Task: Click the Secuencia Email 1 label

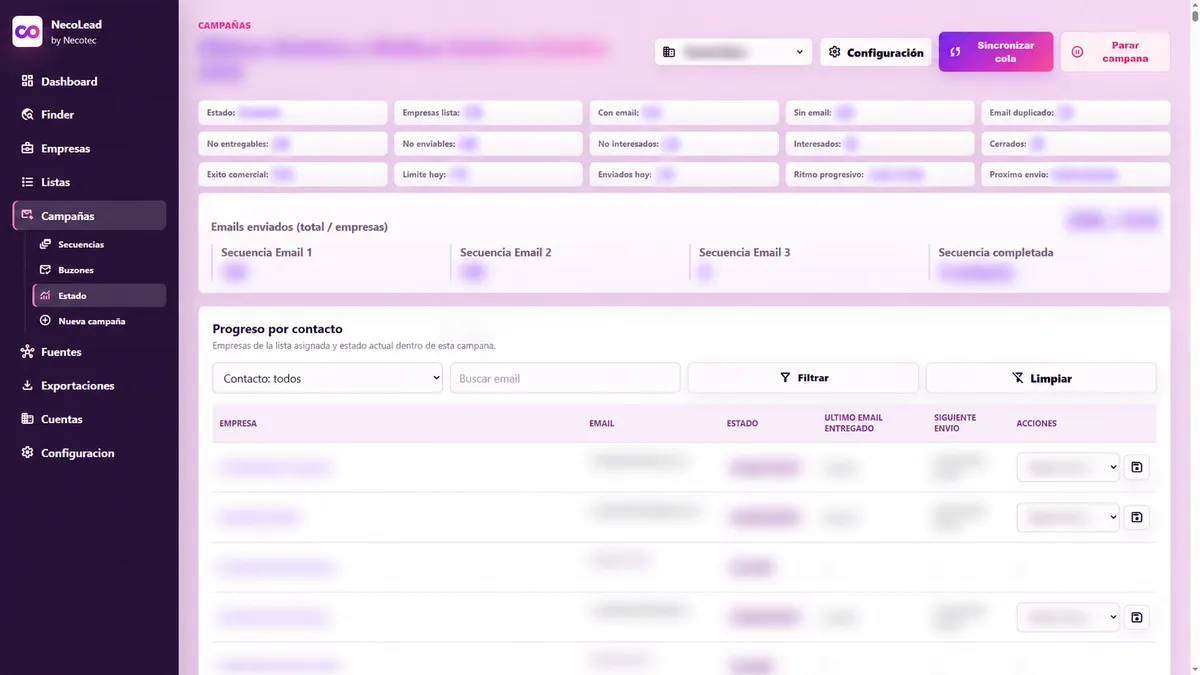Action: (x=267, y=252)
